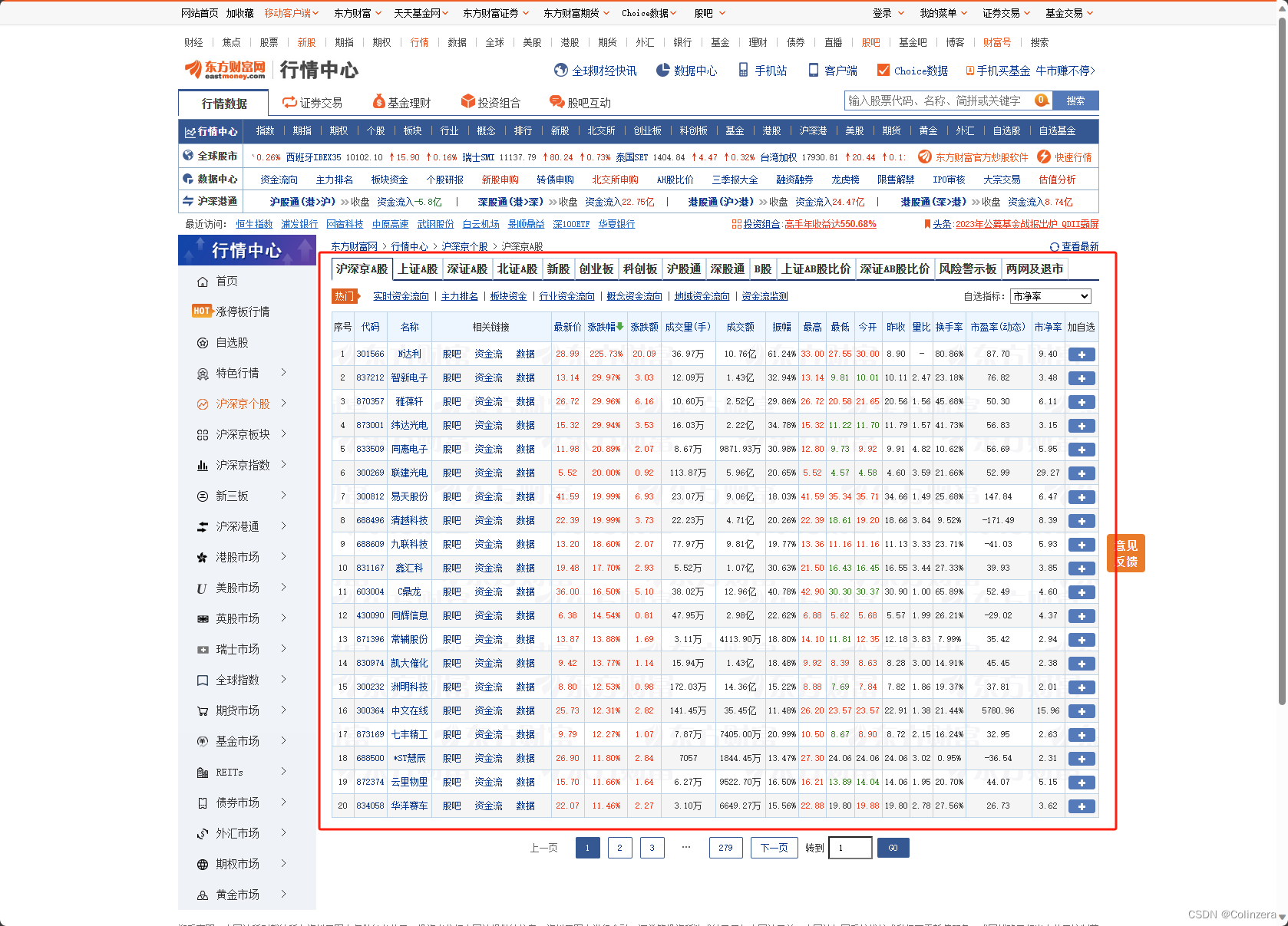Image resolution: width=1288 pixels, height=926 pixels.
Task: Add N达利 to watchlist plus button
Action: 1082,354
